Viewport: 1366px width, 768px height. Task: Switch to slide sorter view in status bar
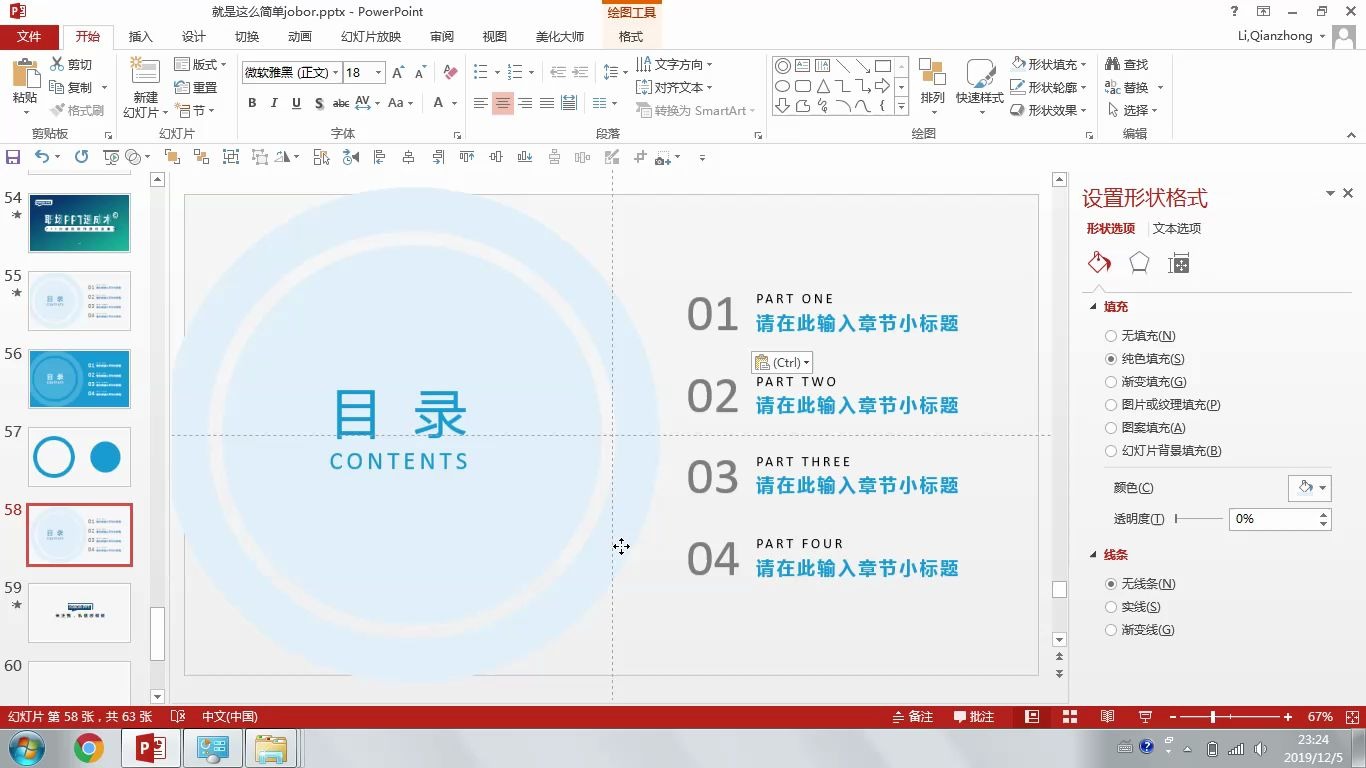pyautogui.click(x=1070, y=717)
